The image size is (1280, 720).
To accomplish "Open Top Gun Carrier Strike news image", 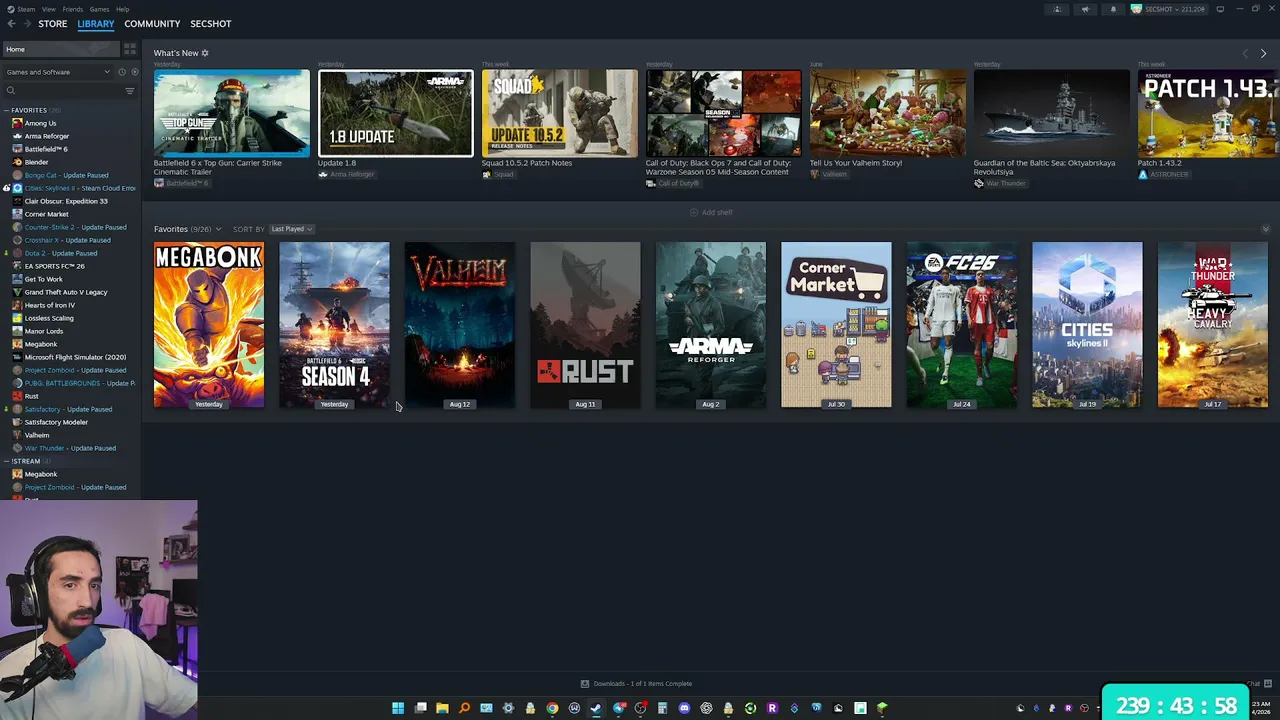I will [x=232, y=113].
